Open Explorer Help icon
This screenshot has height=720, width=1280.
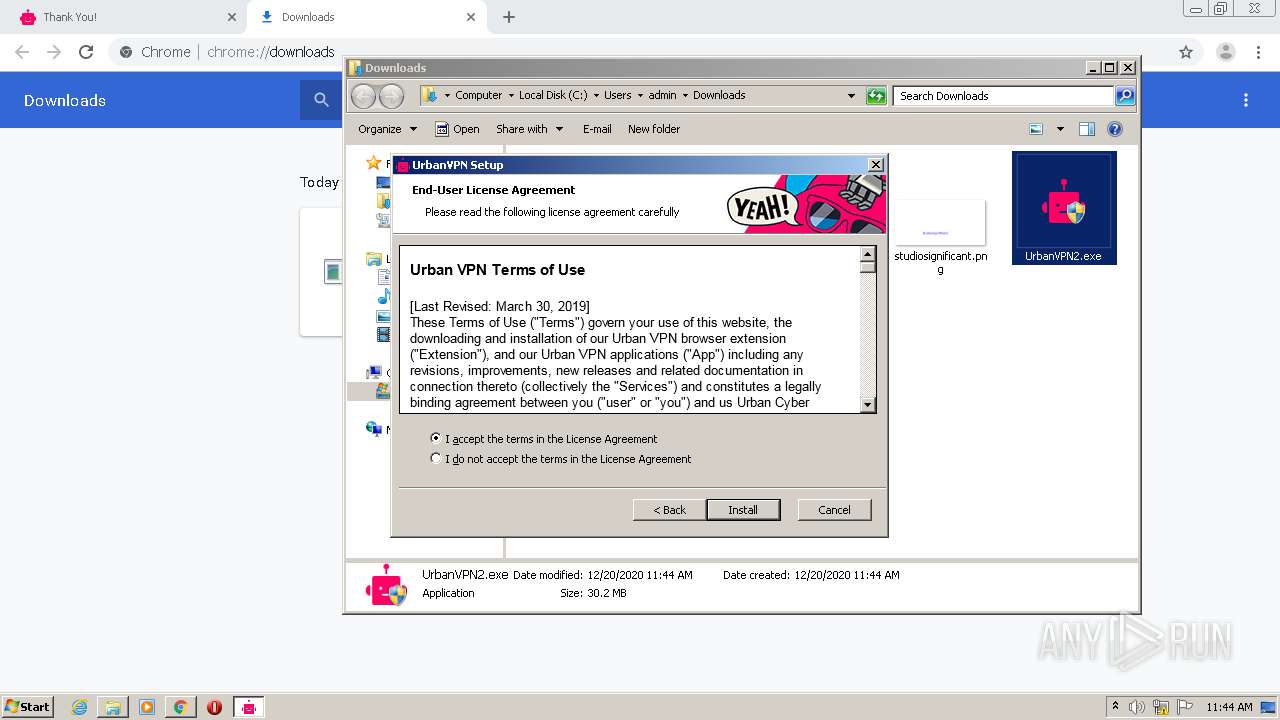pos(1115,129)
